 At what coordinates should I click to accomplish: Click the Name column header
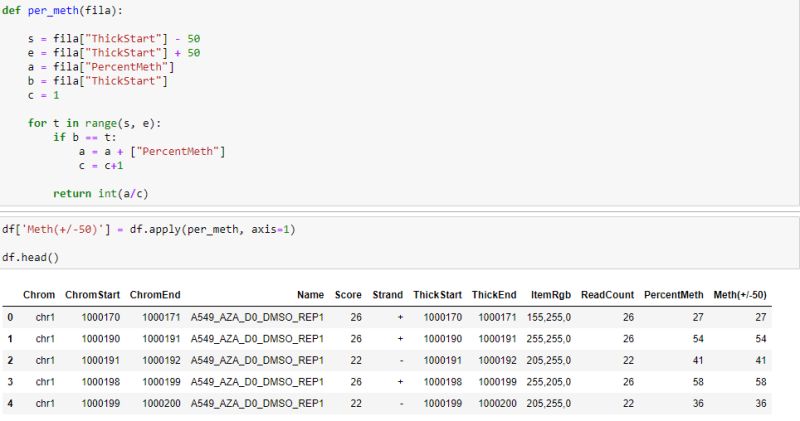point(310,294)
